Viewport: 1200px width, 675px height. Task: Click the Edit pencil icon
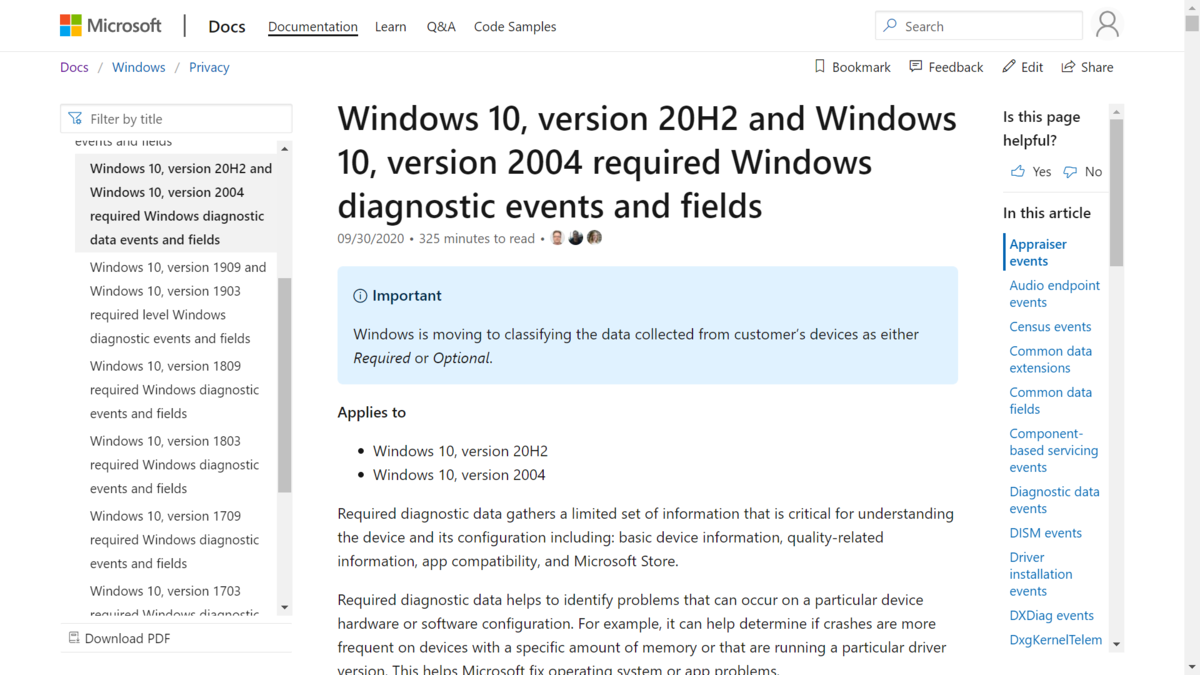(x=1009, y=67)
